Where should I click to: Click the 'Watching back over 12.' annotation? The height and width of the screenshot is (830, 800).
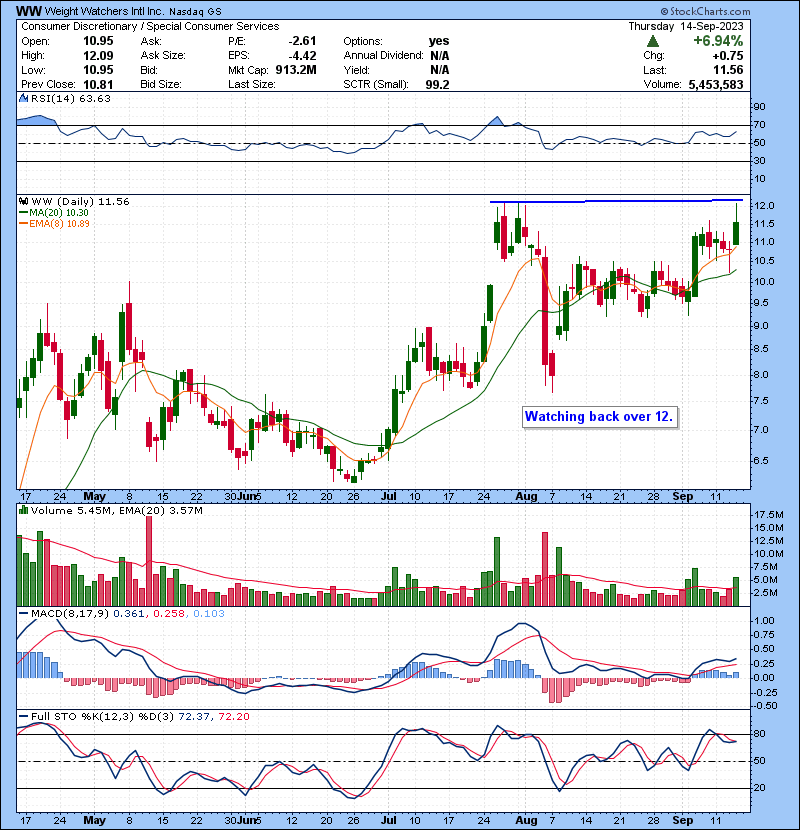tap(599, 417)
